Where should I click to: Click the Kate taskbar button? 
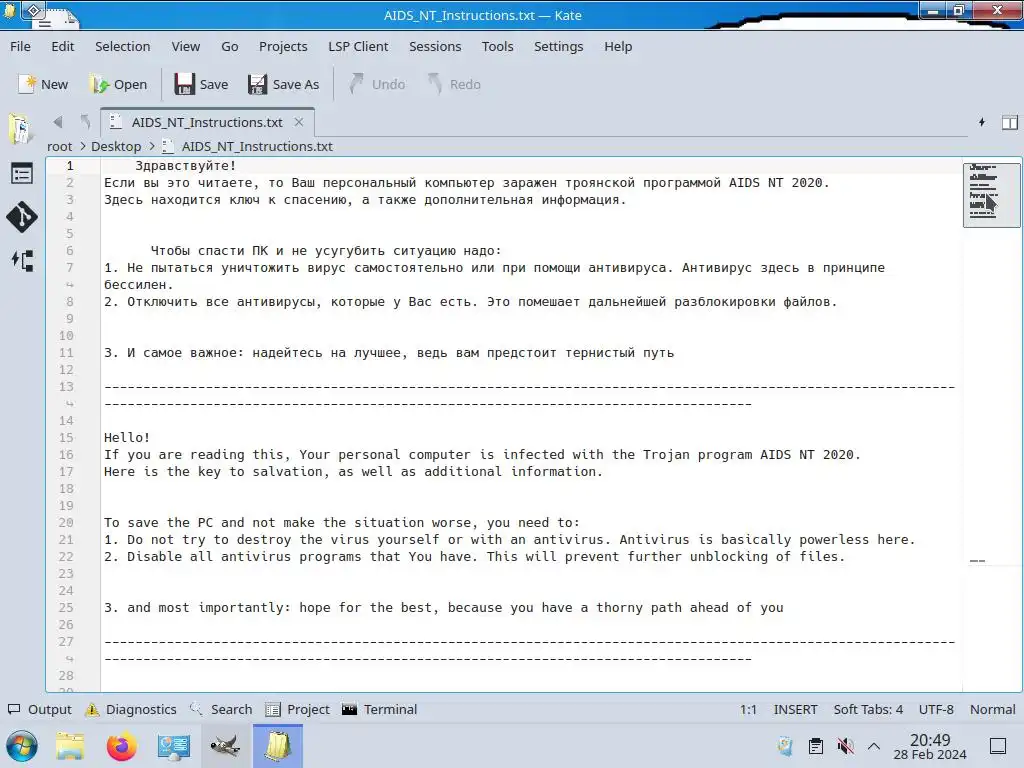tap(278, 746)
